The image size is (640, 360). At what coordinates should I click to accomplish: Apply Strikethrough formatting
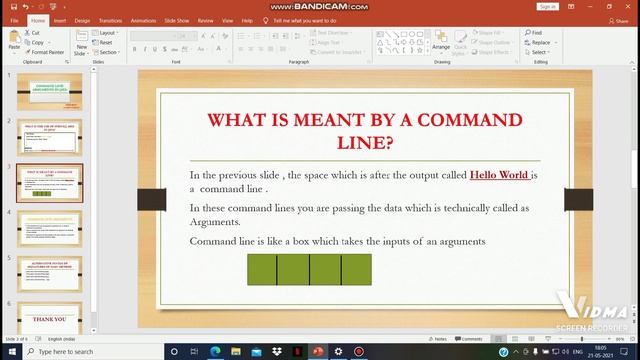(175, 49)
